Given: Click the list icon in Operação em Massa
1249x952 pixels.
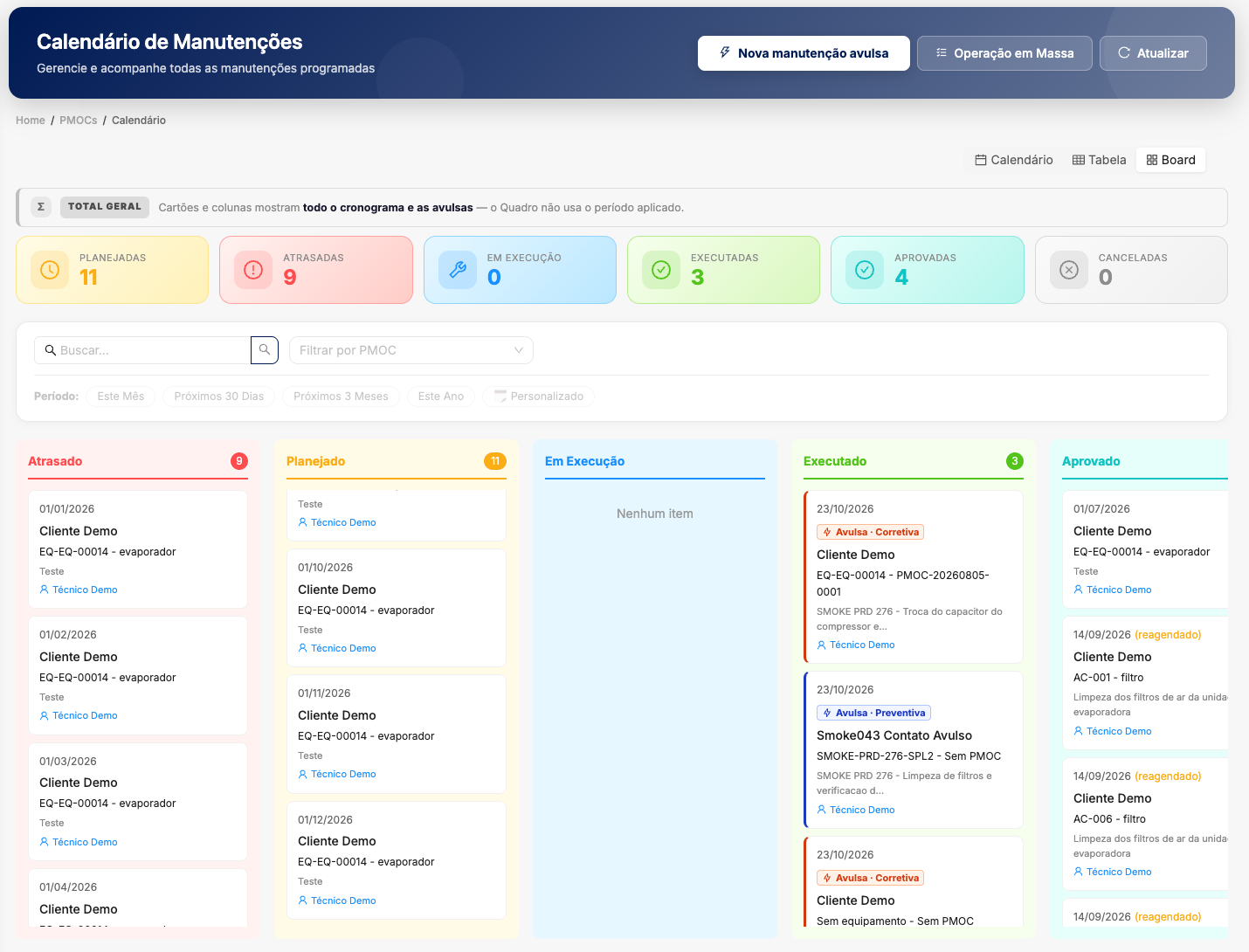Looking at the screenshot, I should point(942,53).
